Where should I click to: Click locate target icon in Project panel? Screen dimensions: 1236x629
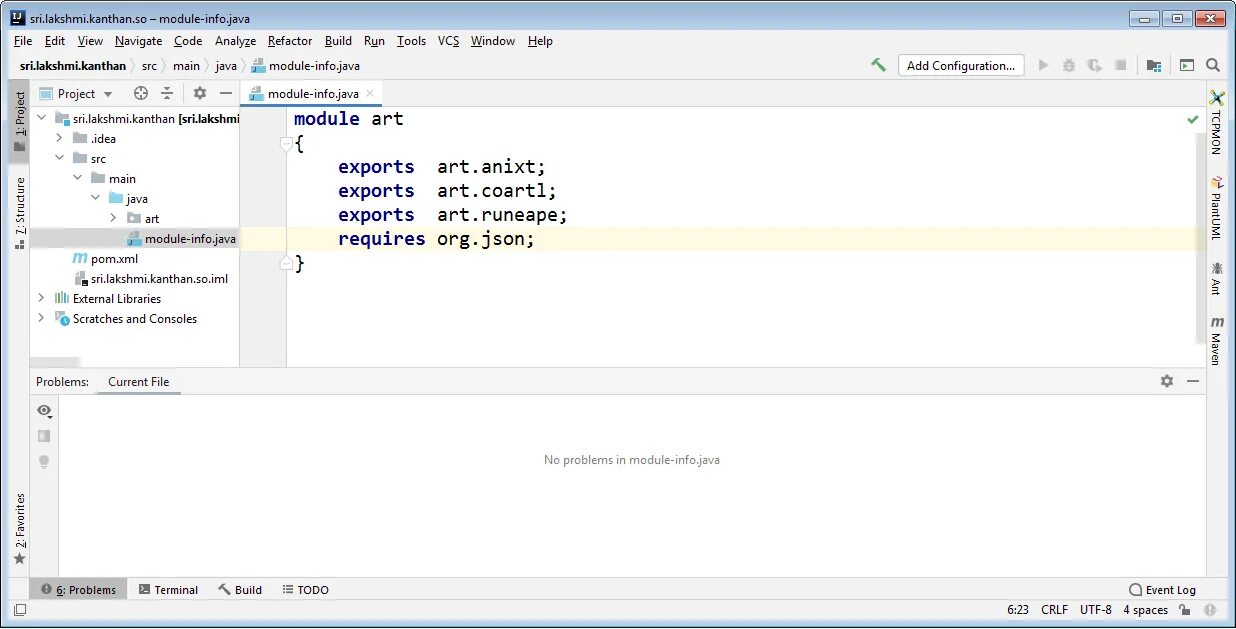141,93
